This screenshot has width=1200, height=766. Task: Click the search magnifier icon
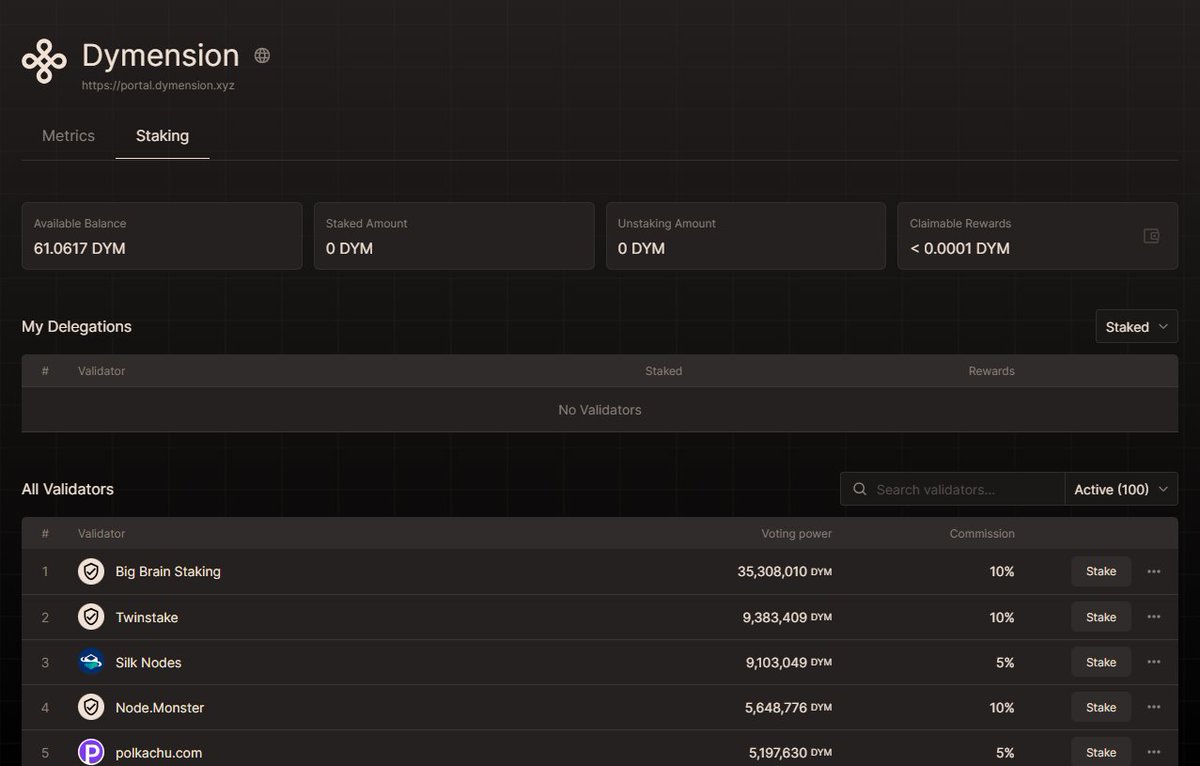point(860,489)
